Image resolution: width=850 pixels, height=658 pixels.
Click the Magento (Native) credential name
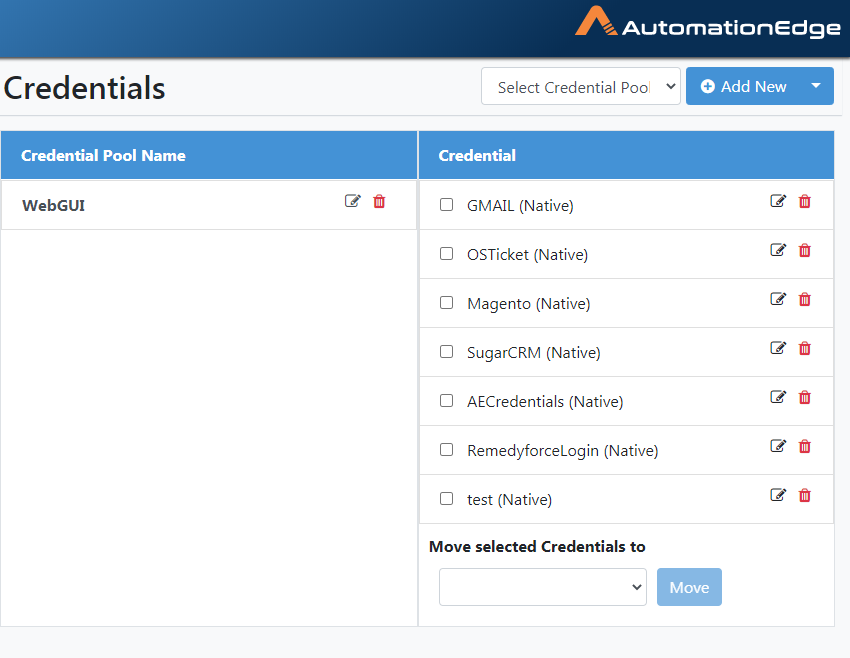point(529,304)
